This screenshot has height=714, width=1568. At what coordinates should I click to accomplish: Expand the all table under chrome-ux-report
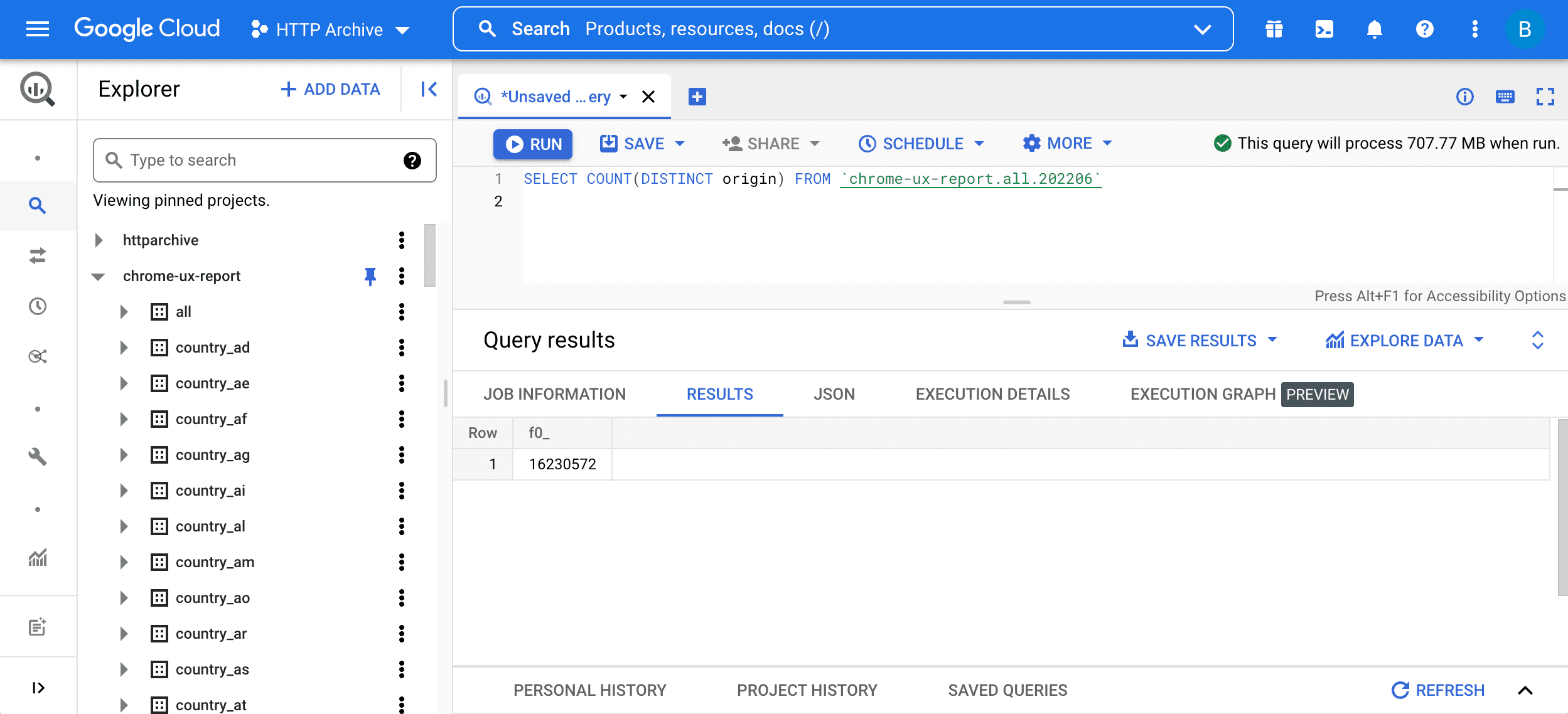click(123, 311)
